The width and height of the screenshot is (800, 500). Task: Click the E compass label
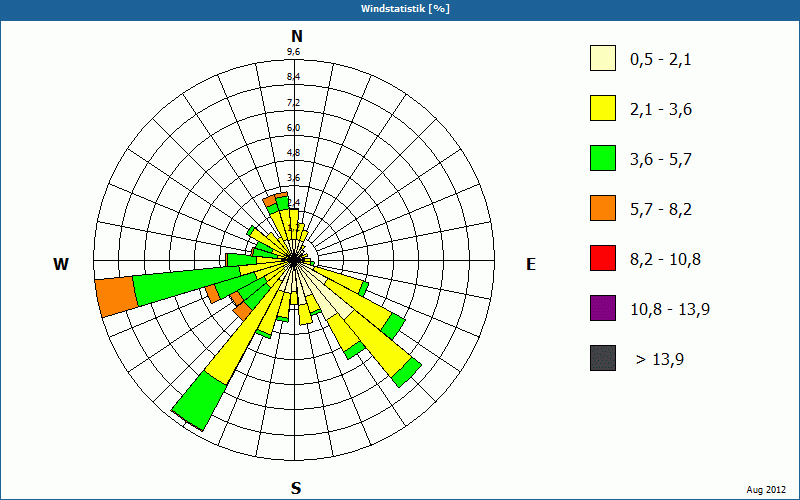(x=531, y=264)
